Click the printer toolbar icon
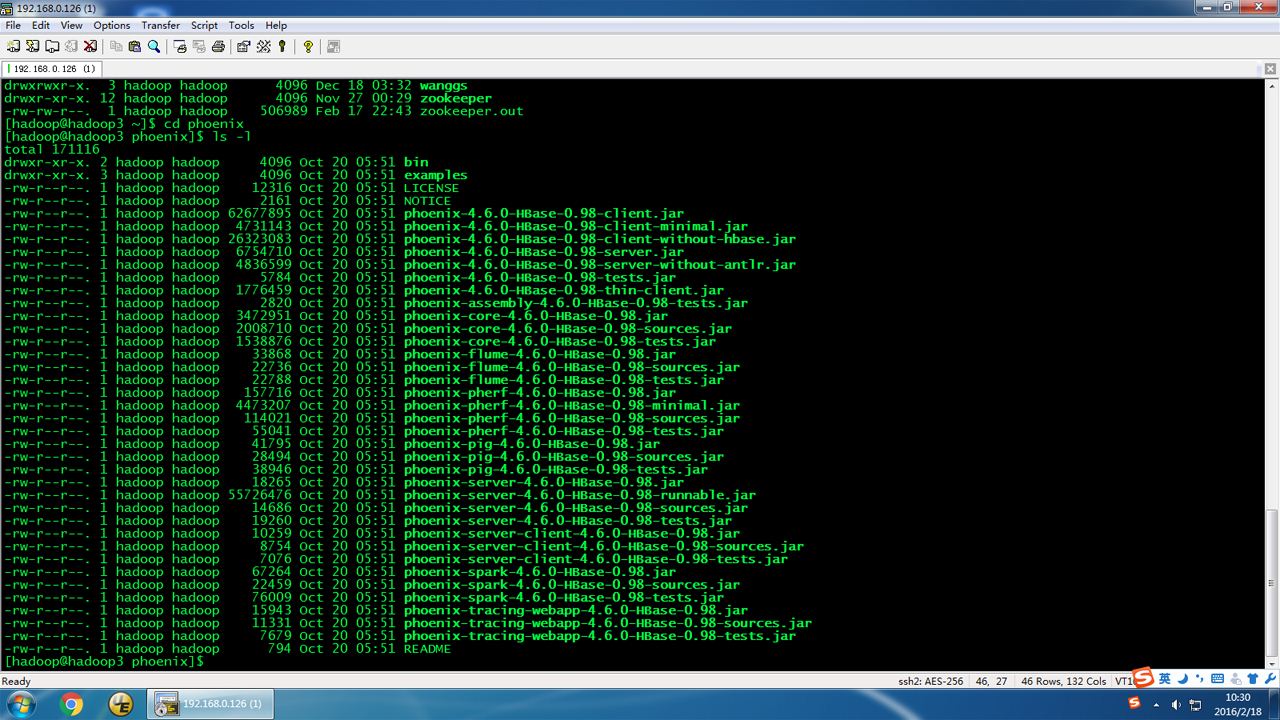 218,46
